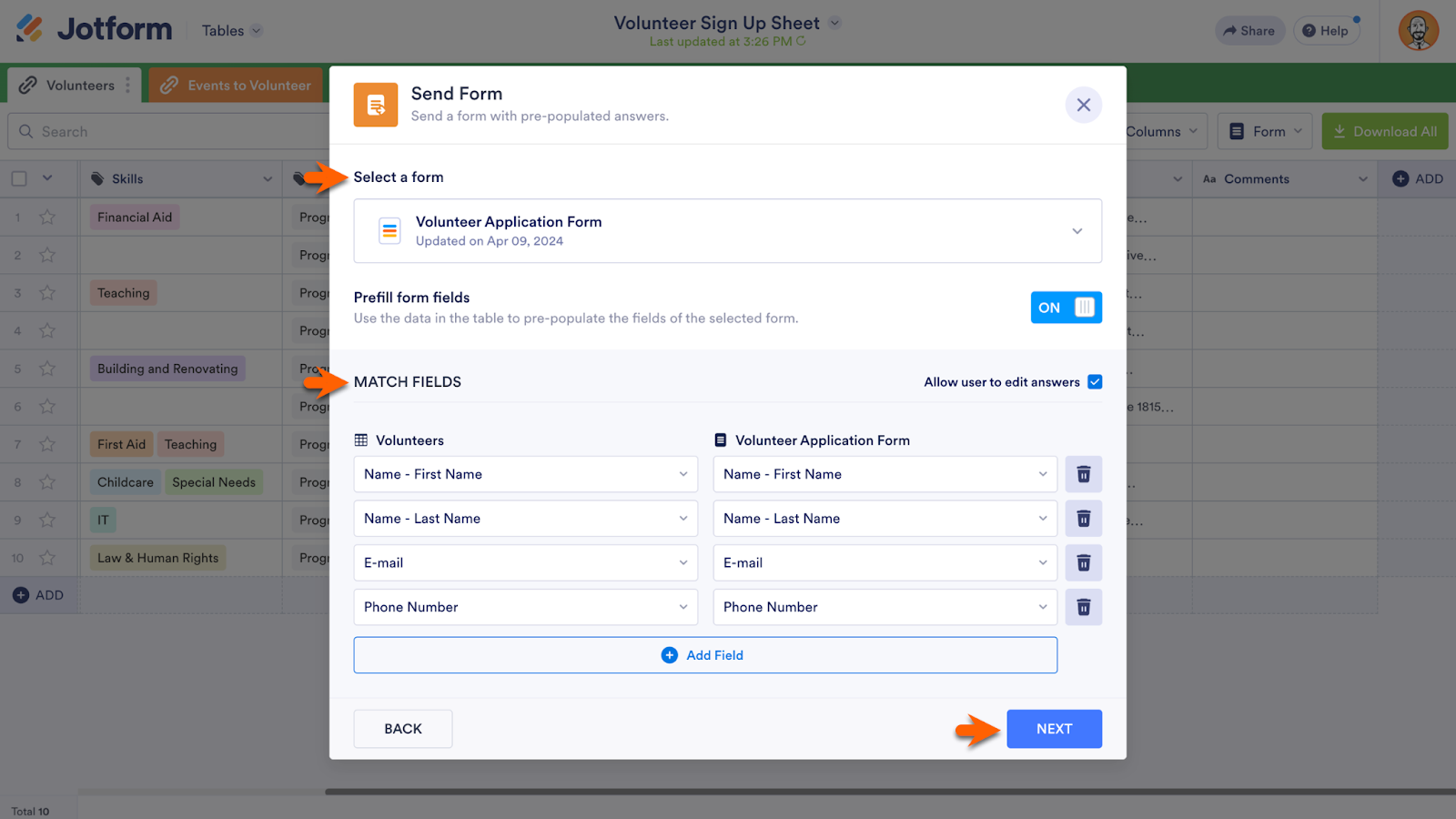Click trash icon for Last Name mapping
This screenshot has height=819, width=1456.
(x=1083, y=519)
